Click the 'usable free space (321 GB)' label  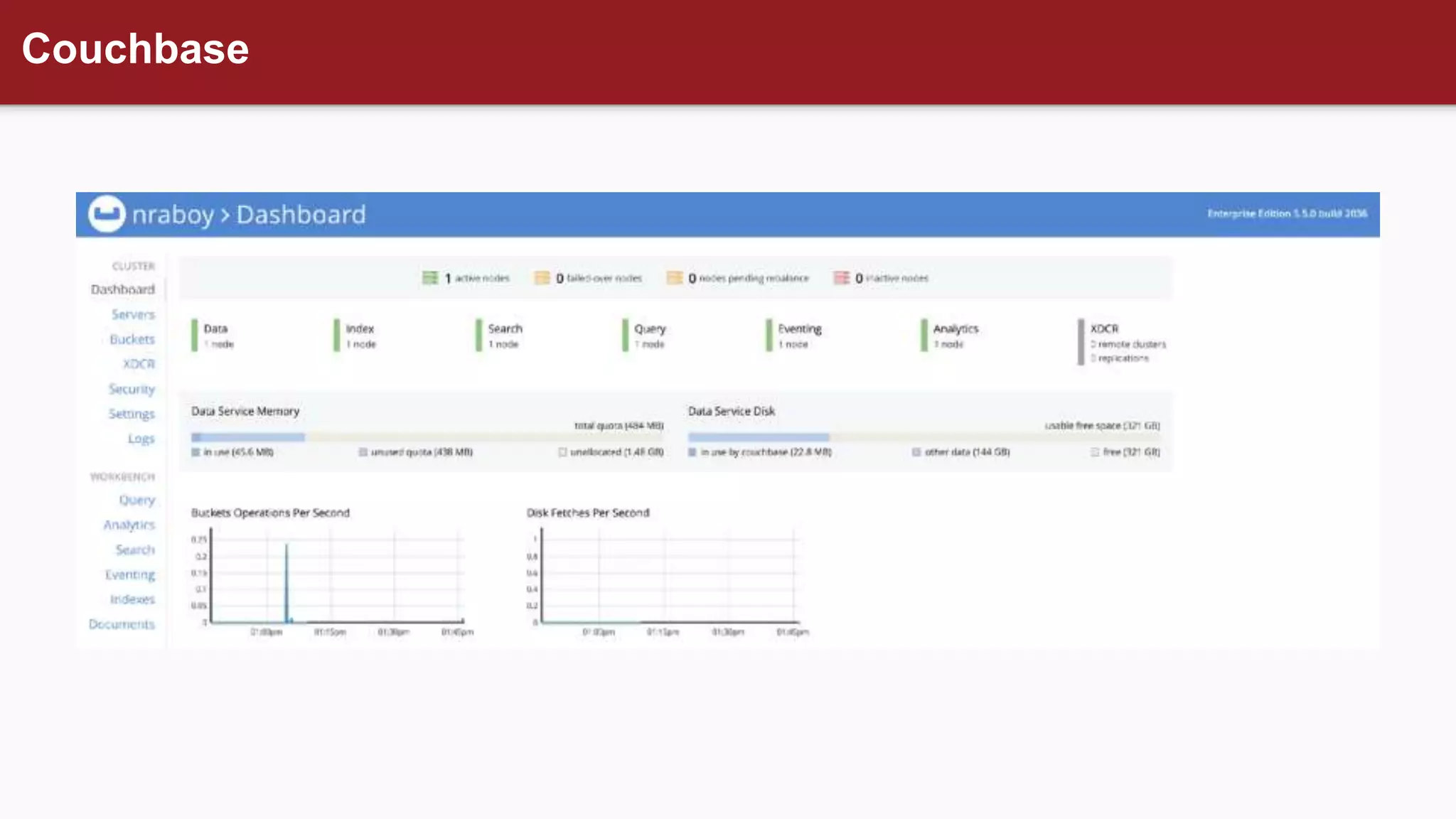click(1102, 425)
